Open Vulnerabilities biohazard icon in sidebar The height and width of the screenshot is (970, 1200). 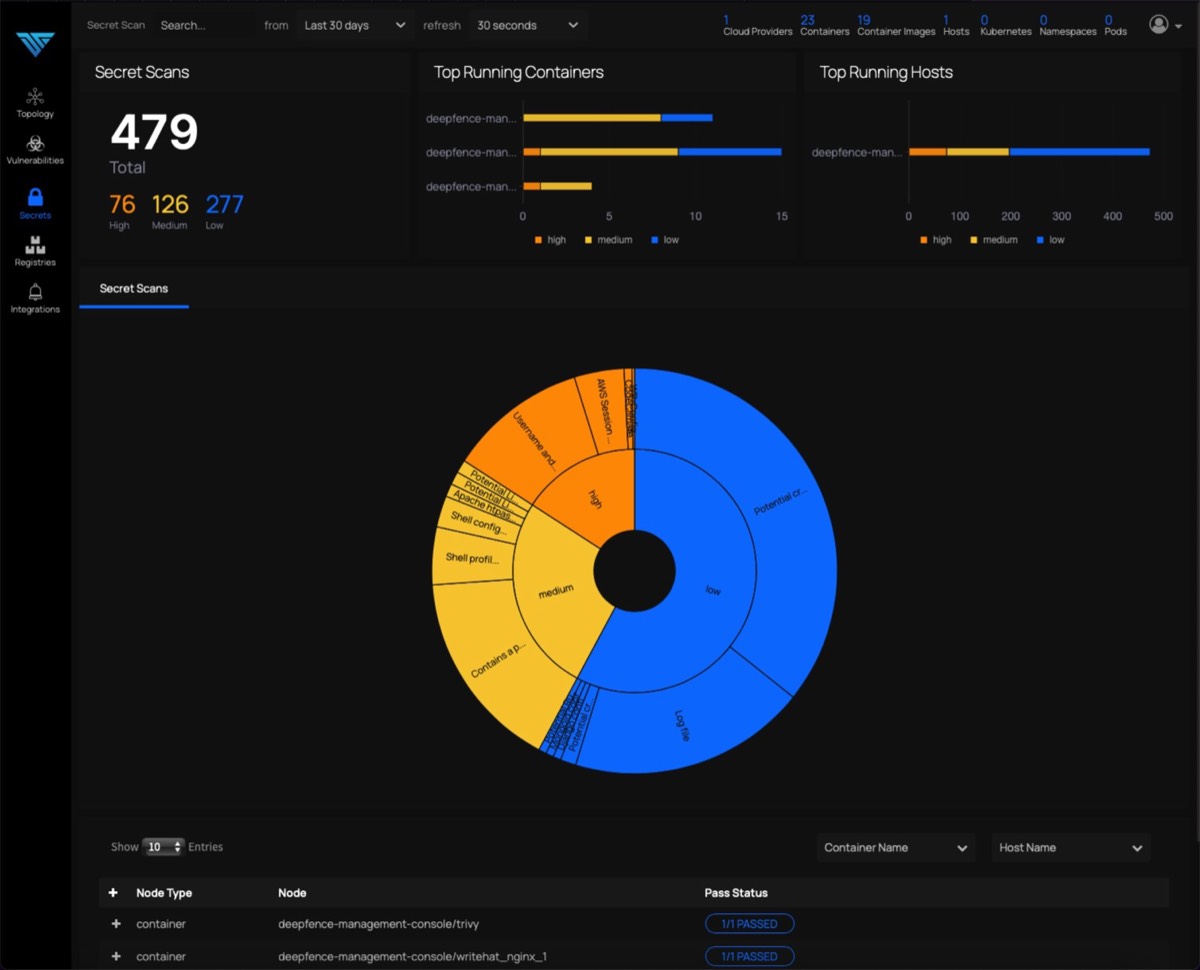pyautogui.click(x=35, y=144)
